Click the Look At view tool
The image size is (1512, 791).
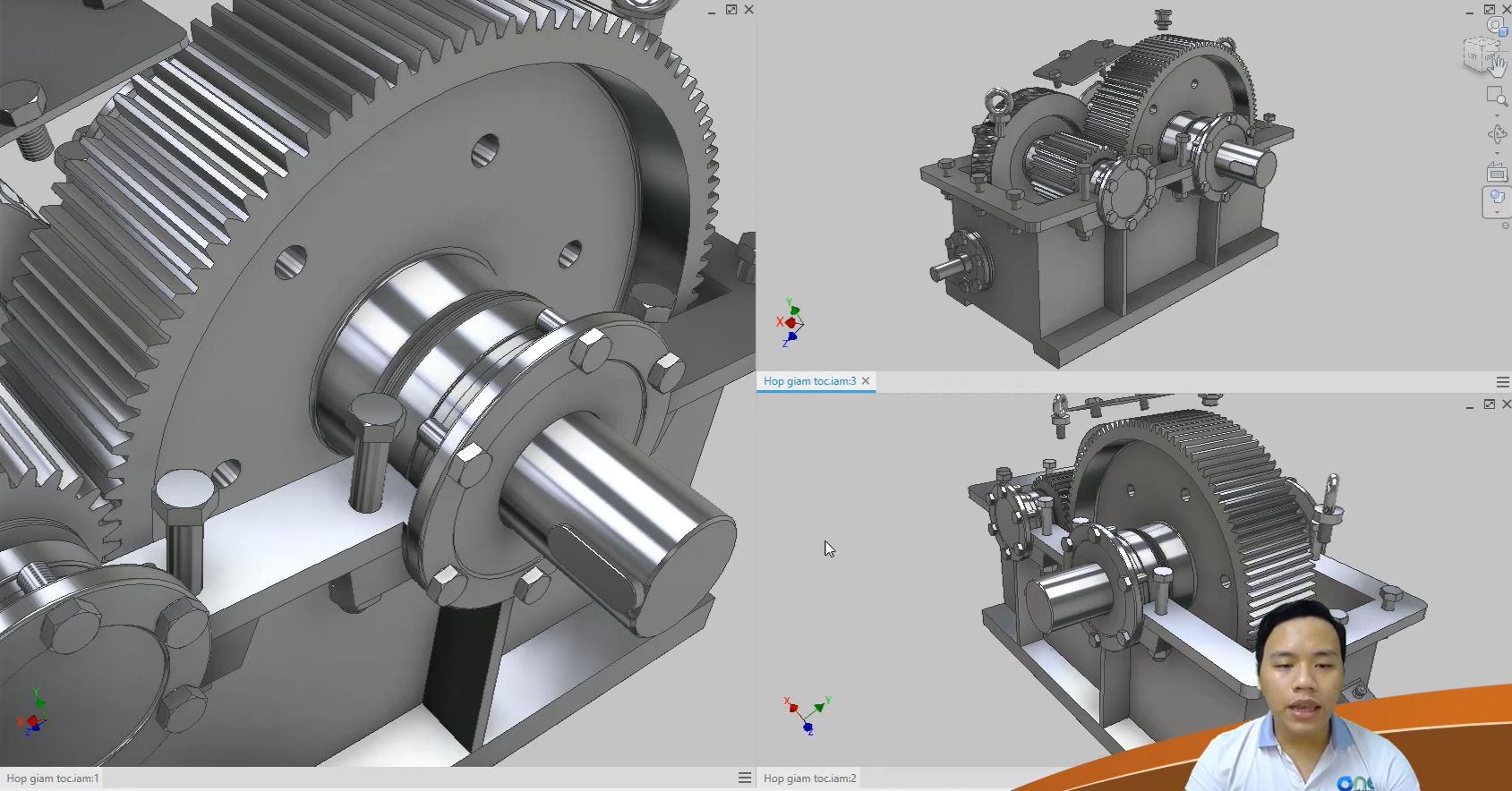[1497, 172]
